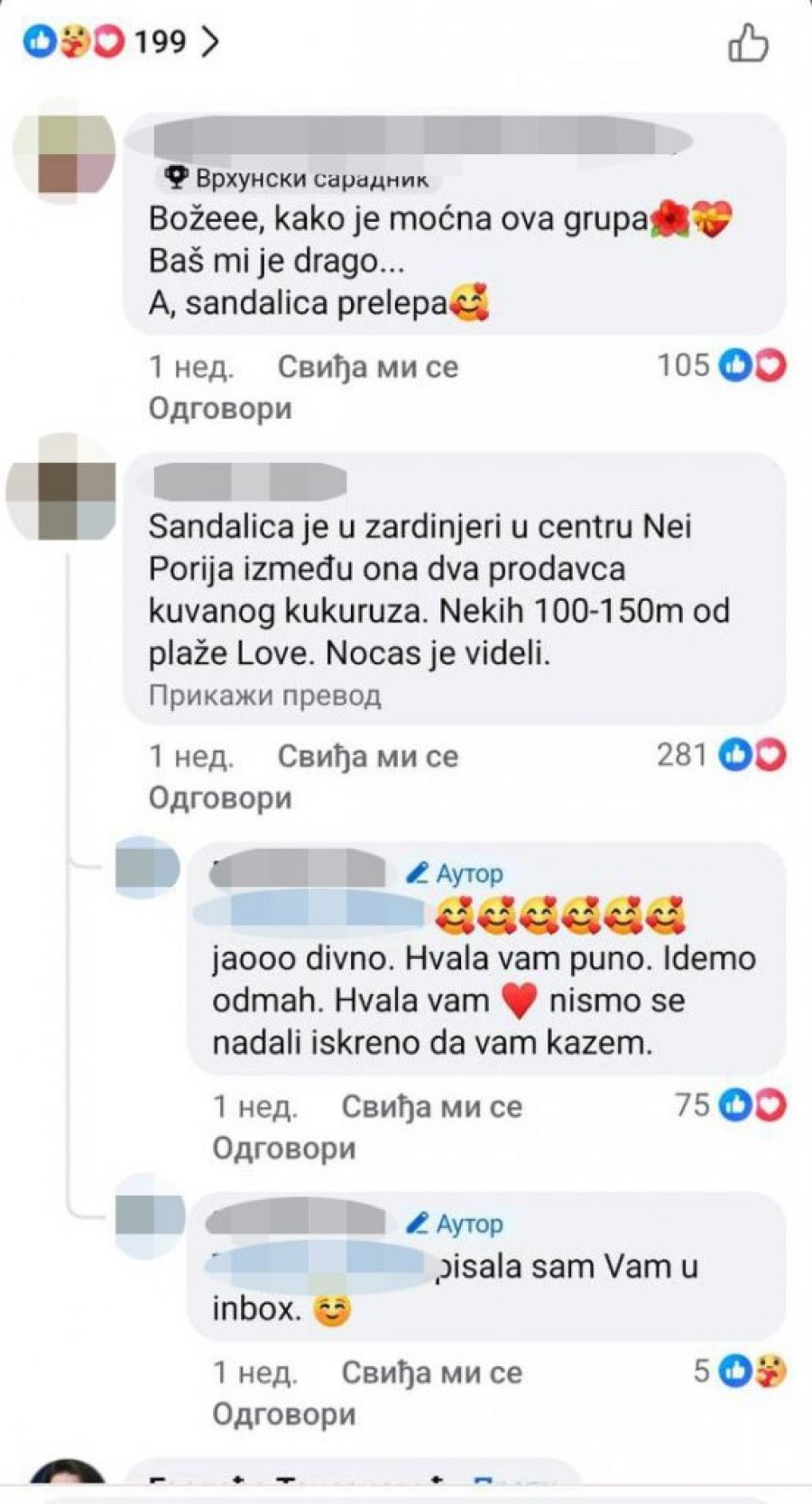View the 5 reactions on the inbox reply
Screen dimensions: 812x1504
pos(740,1371)
